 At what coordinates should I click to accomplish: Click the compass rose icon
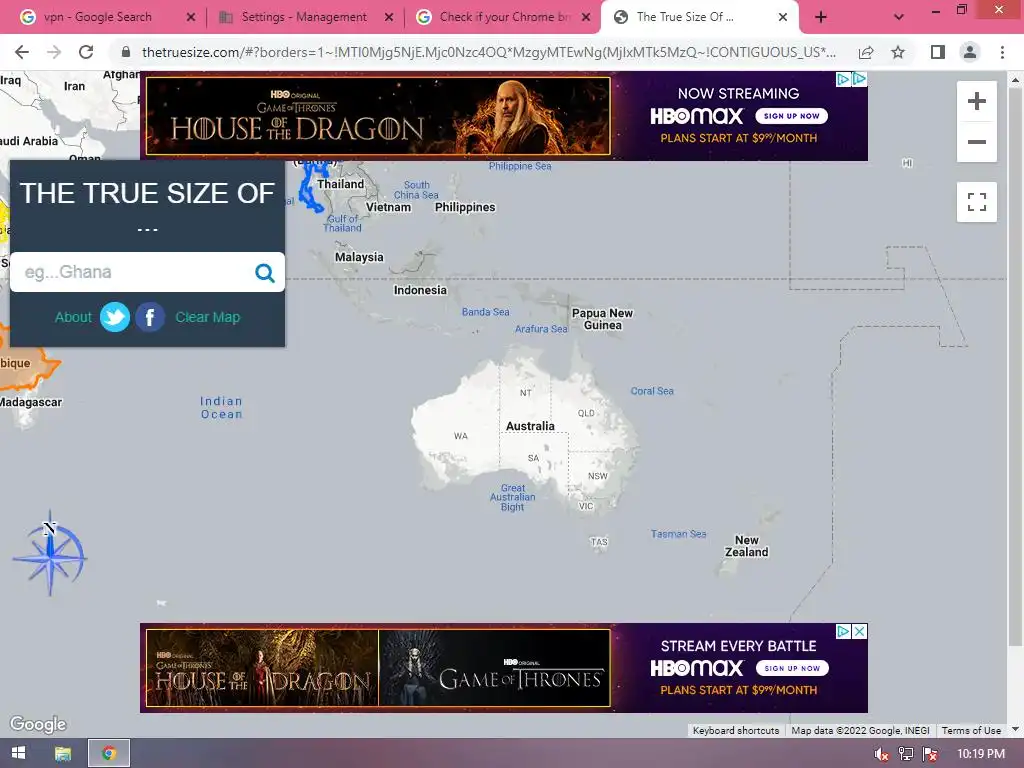tap(50, 554)
